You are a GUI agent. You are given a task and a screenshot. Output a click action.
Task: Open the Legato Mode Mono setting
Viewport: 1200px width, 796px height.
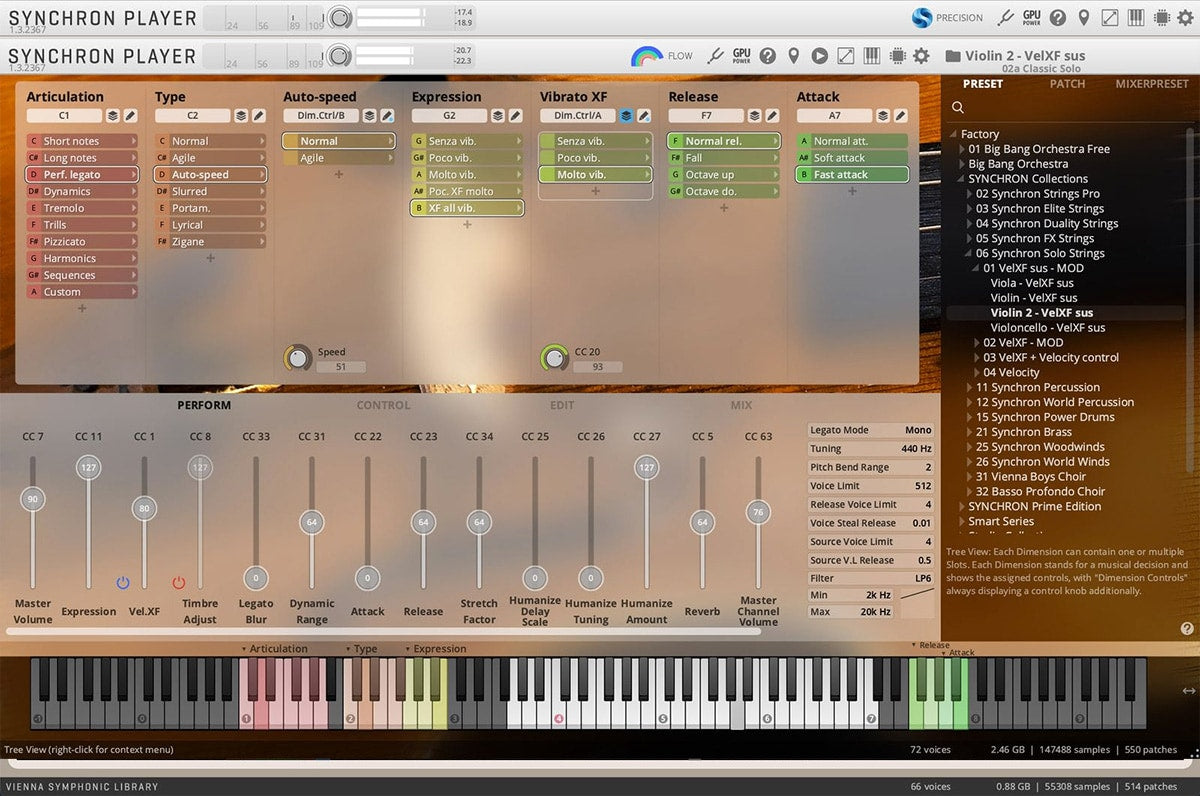tap(870, 430)
